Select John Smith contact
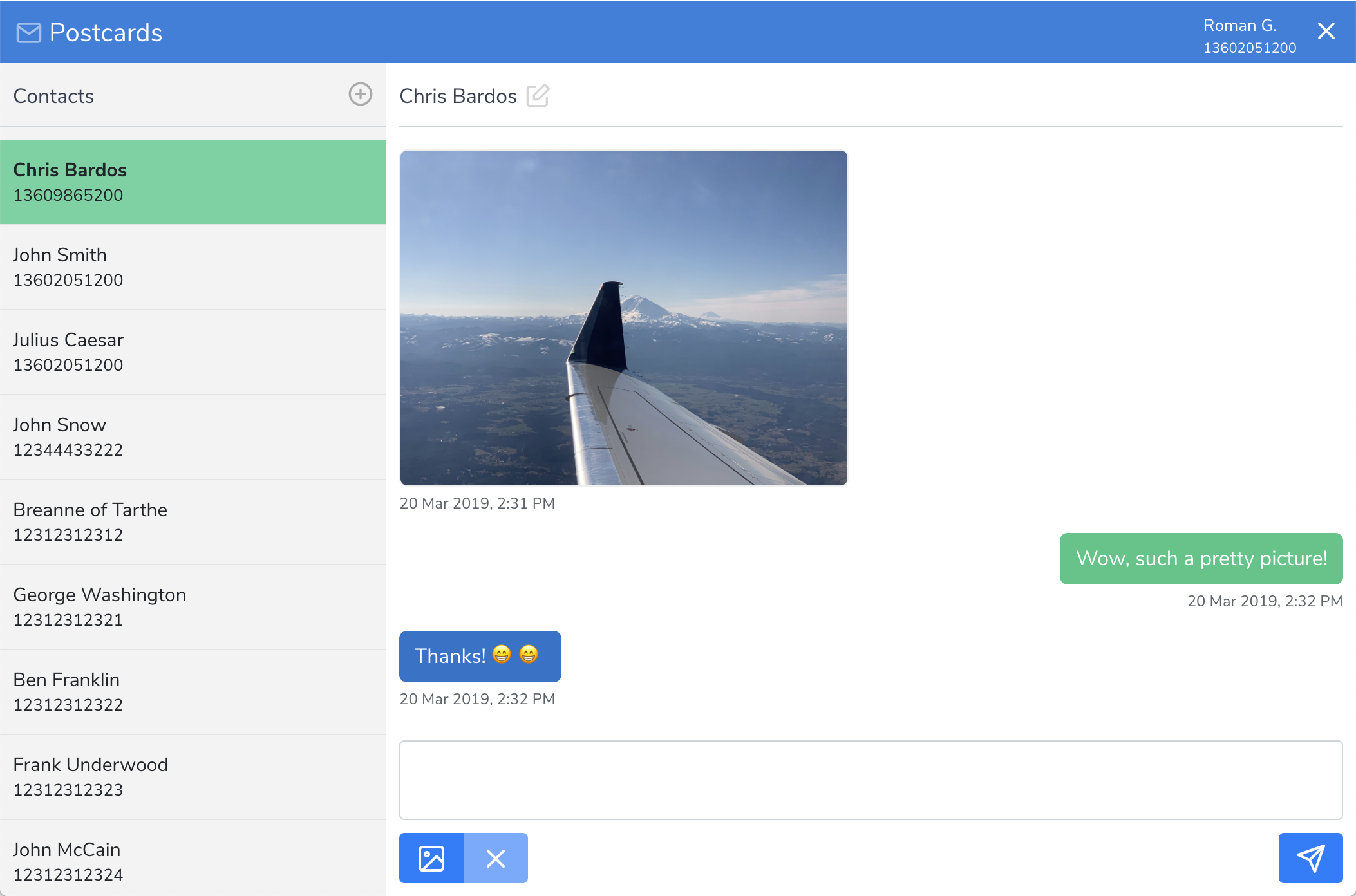Viewport: 1356px width, 896px height. point(193,267)
